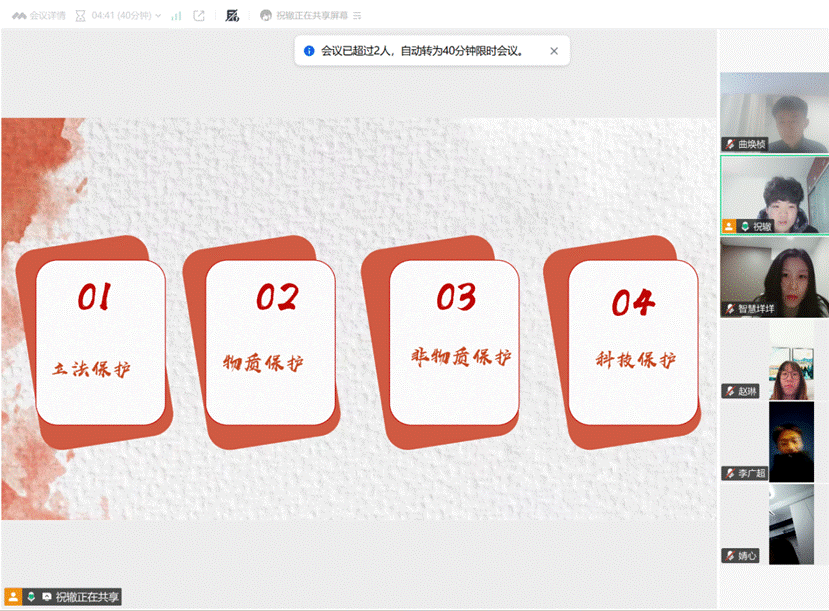Click the avatar icon beside 祝瑴正在共享屏幕
Viewport: 829px width, 611px height.
[x=266, y=16]
